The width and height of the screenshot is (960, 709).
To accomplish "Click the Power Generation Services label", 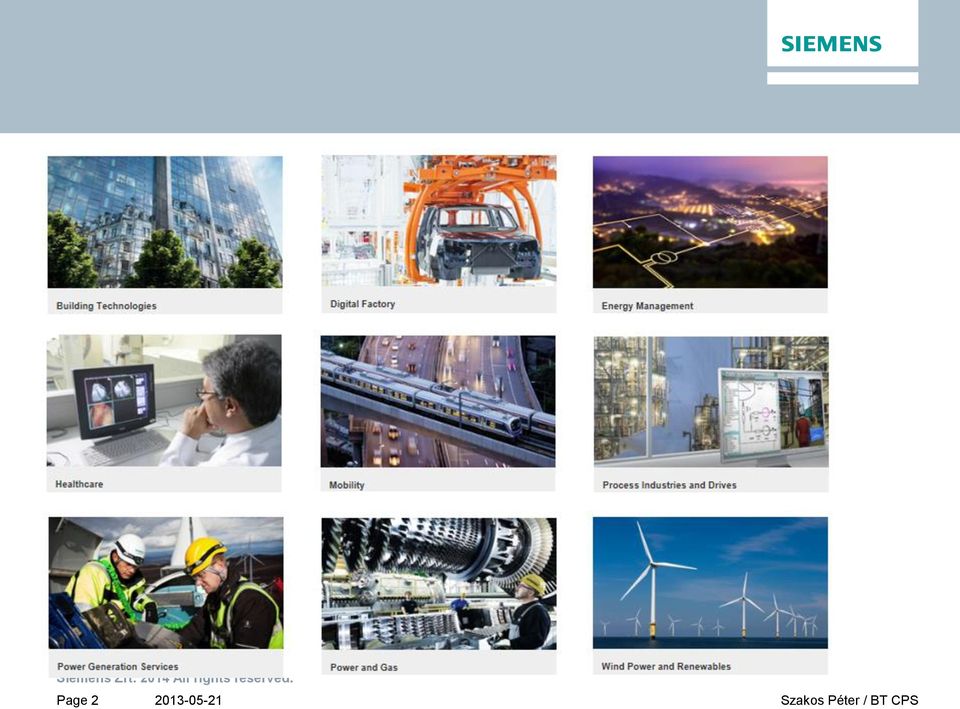I will pos(118,667).
